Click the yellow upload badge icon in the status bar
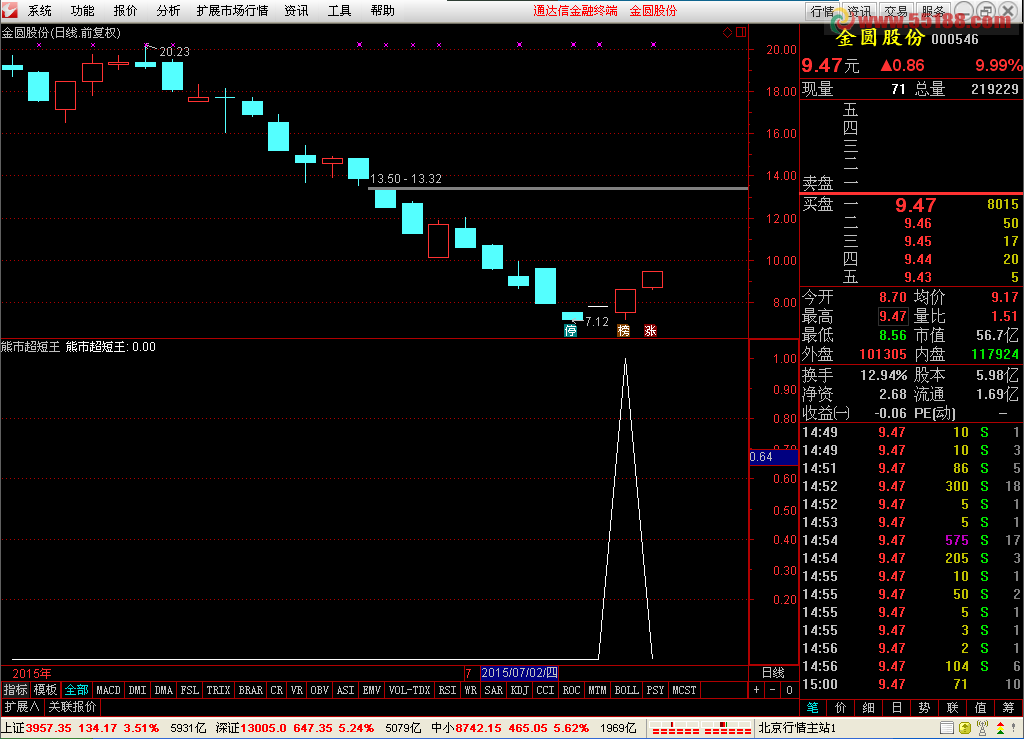Screen dimensions: 1024x739 (965, 727)
